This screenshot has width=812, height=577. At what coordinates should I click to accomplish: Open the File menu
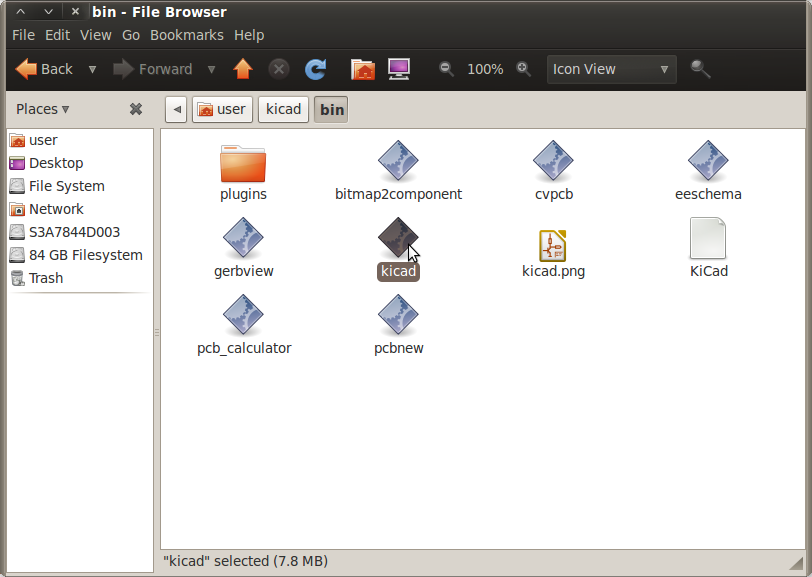23,35
